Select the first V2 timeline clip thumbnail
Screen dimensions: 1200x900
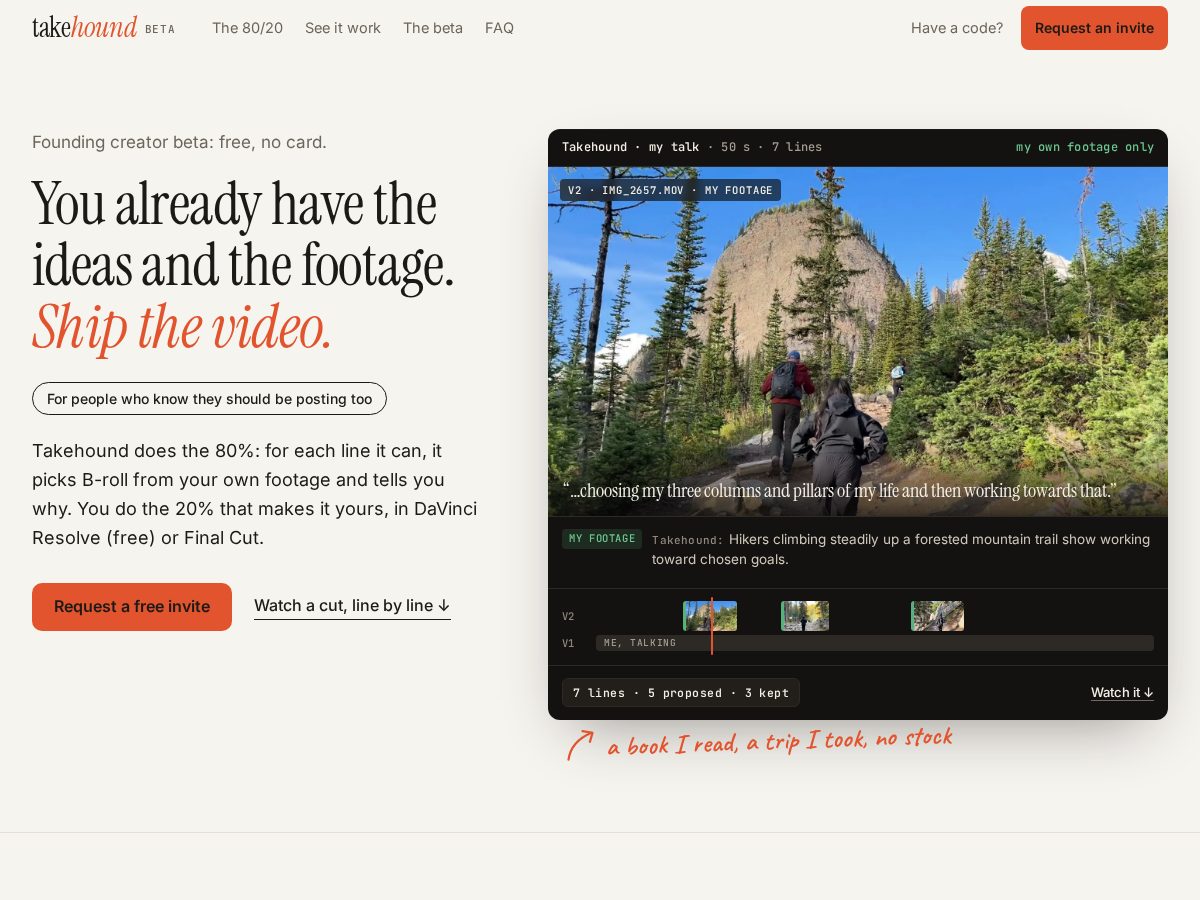pos(710,616)
